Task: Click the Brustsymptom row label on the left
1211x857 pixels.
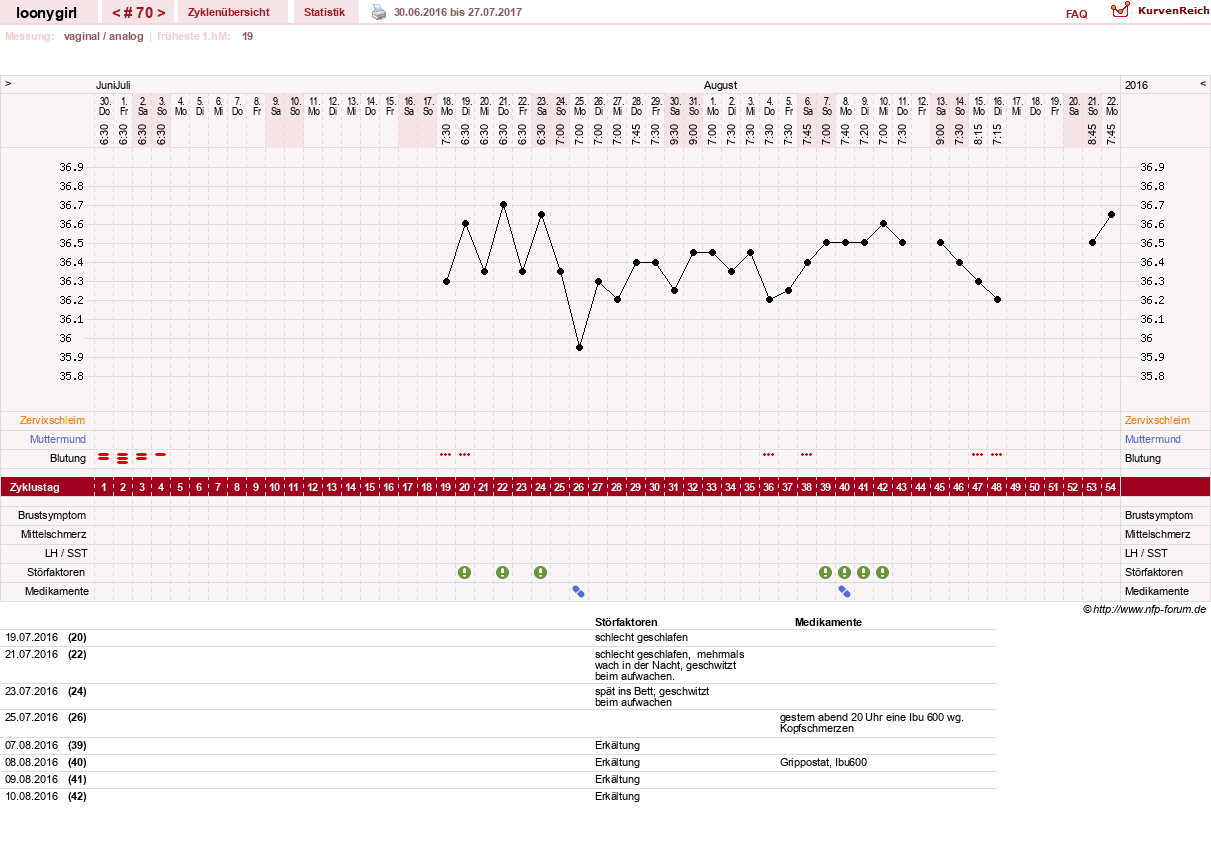Action: tap(52, 515)
